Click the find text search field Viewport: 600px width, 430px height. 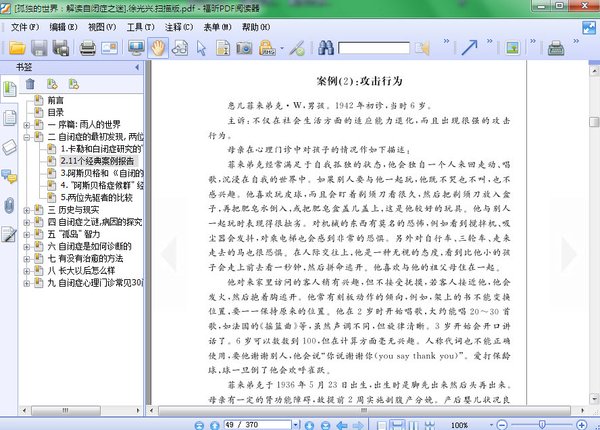coord(373,48)
